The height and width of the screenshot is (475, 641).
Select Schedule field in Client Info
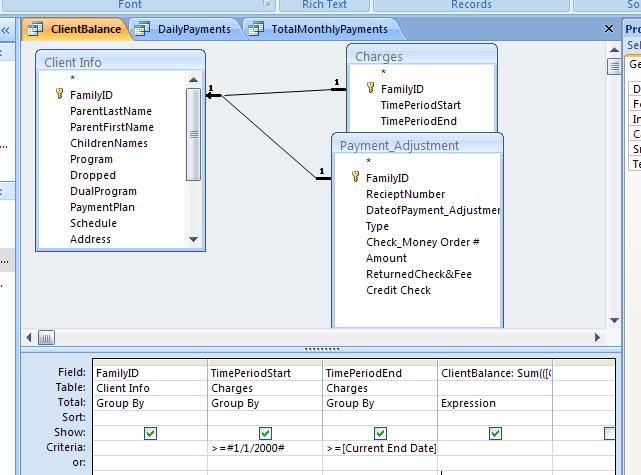93,223
